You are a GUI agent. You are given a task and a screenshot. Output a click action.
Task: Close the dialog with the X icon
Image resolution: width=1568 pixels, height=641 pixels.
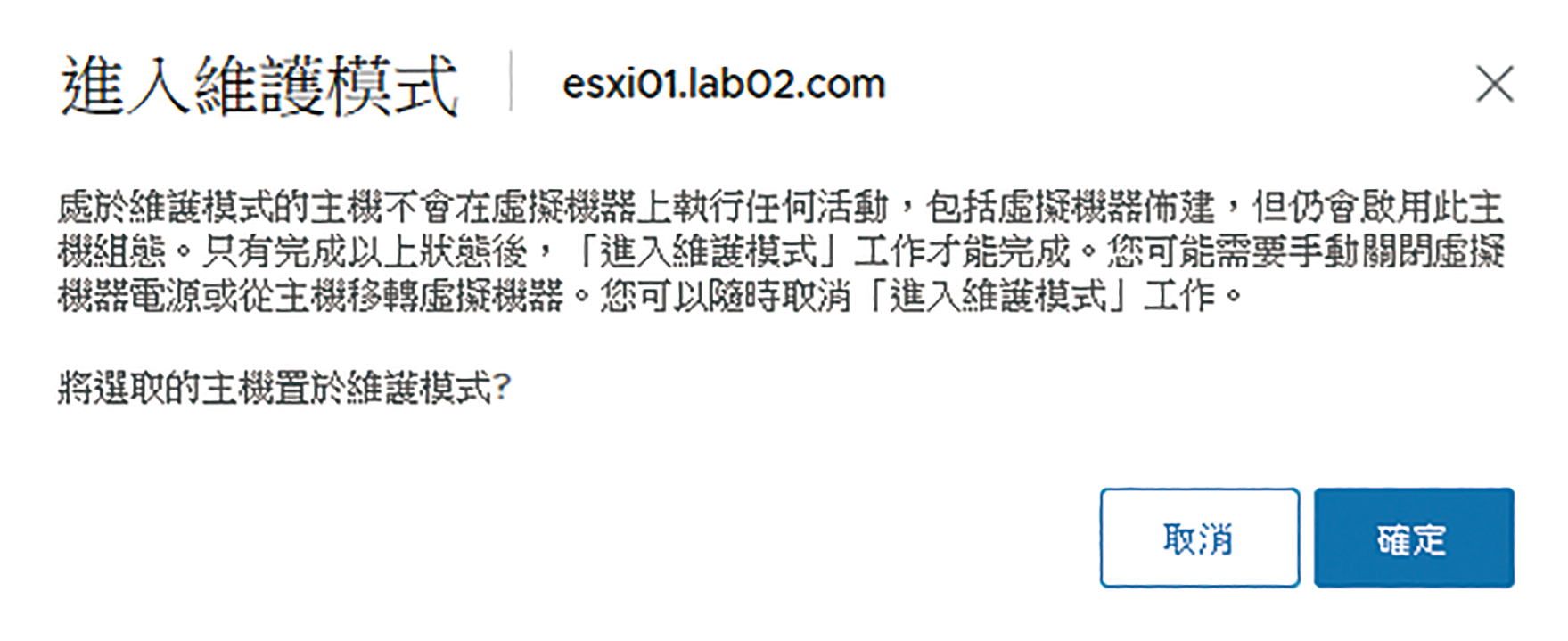(1494, 85)
